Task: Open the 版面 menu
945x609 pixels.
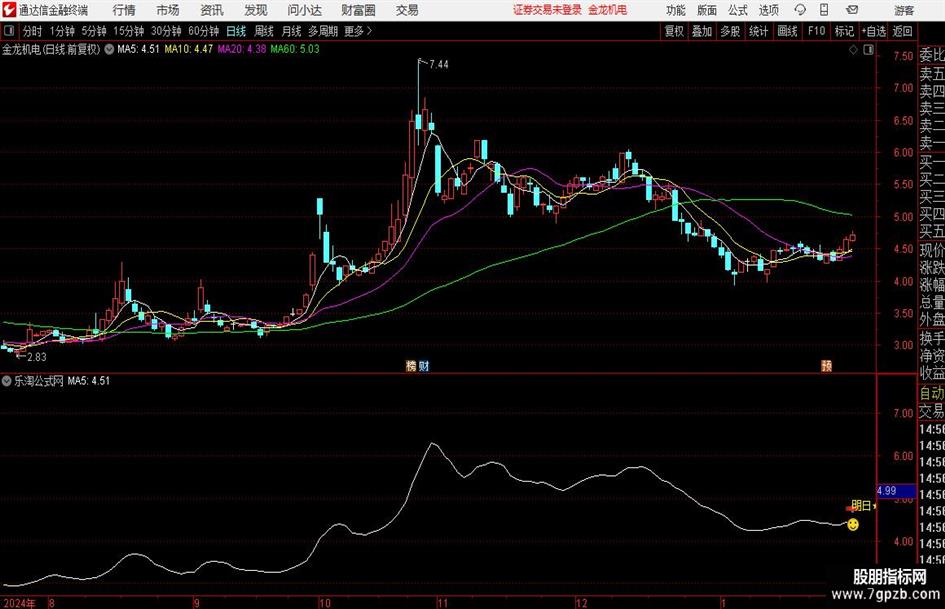Action: coord(707,10)
